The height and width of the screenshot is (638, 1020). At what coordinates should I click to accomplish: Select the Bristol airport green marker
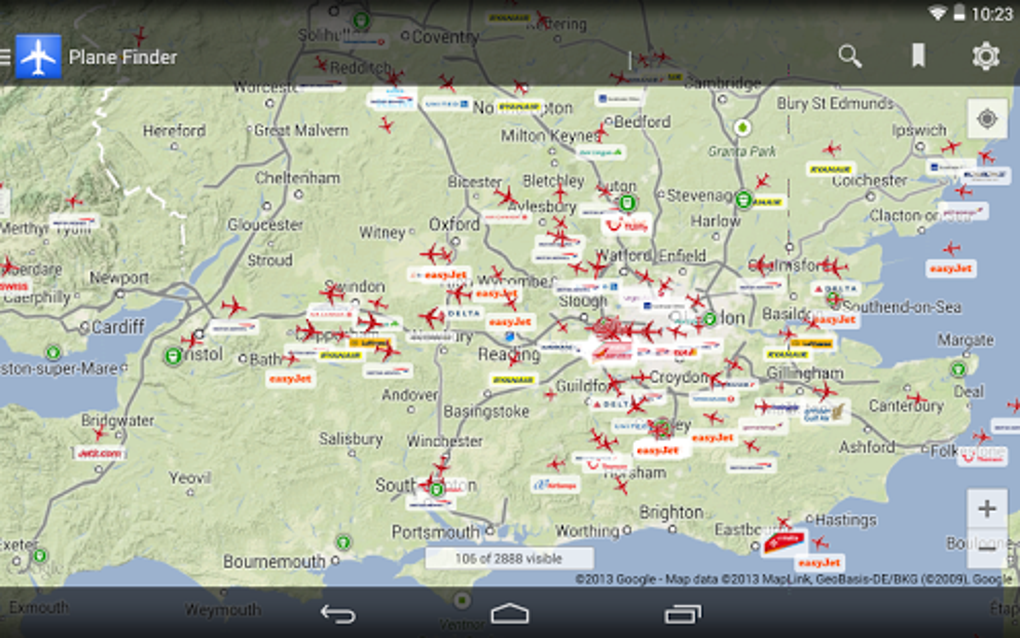pyautogui.click(x=173, y=356)
